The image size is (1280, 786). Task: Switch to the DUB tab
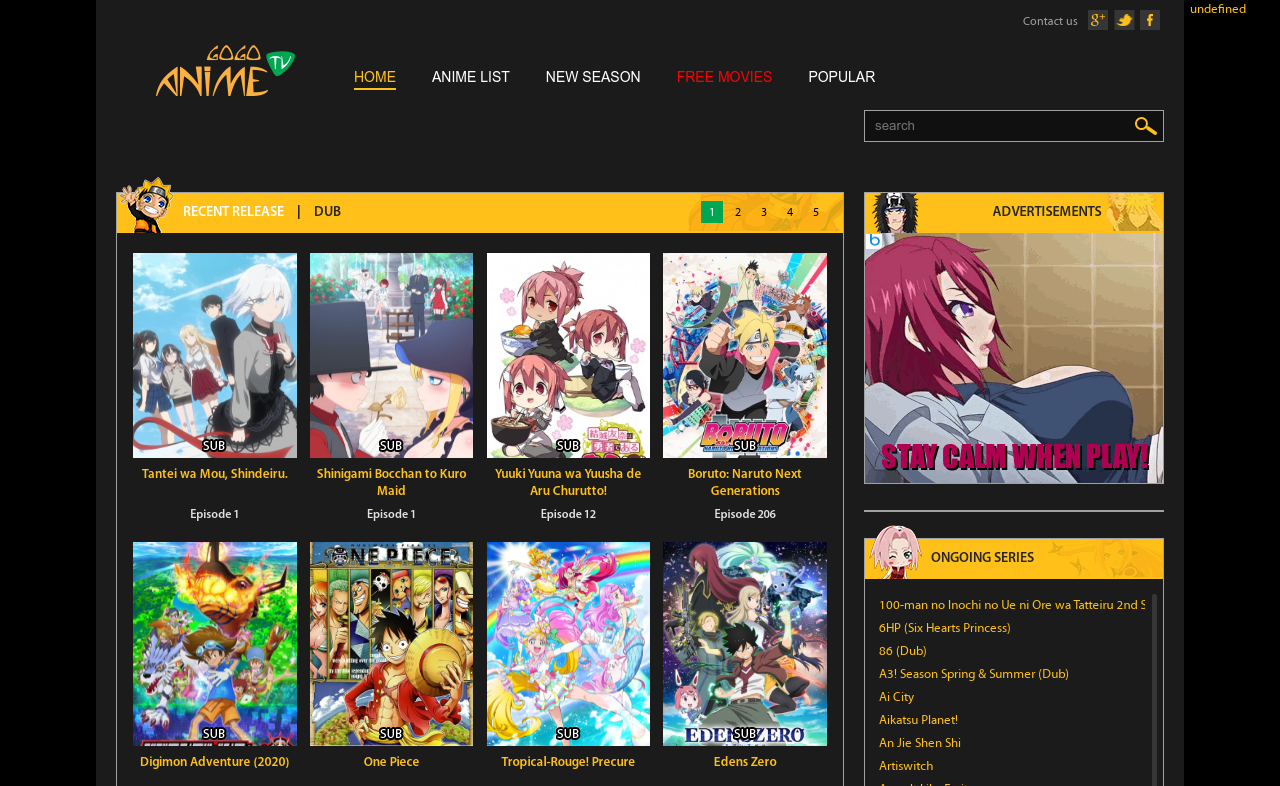[x=327, y=212]
